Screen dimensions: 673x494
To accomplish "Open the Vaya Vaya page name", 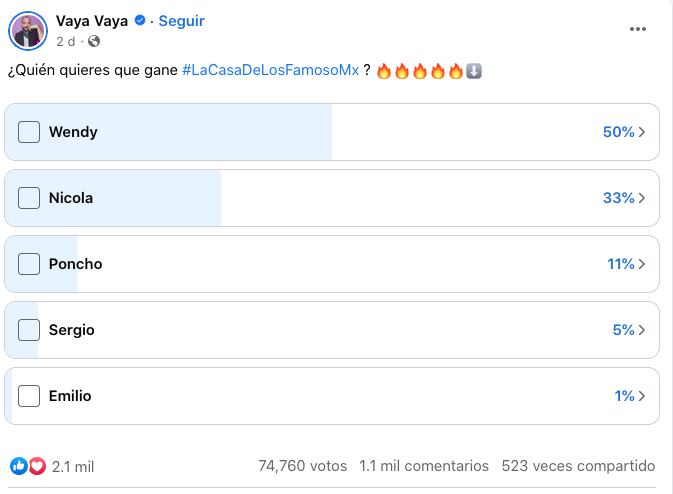I will 92,21.
